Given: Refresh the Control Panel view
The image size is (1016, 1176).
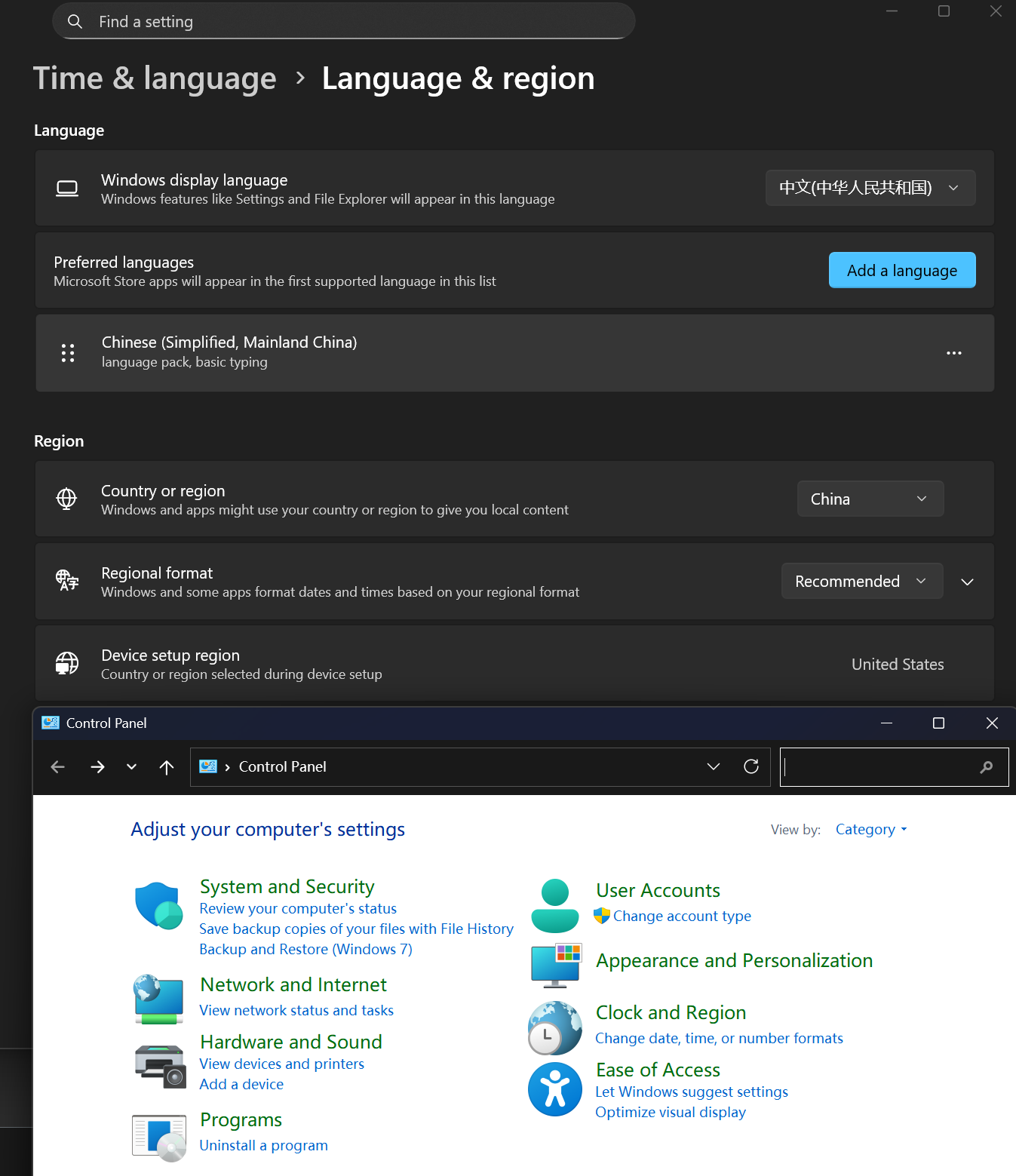Looking at the screenshot, I should (751, 766).
